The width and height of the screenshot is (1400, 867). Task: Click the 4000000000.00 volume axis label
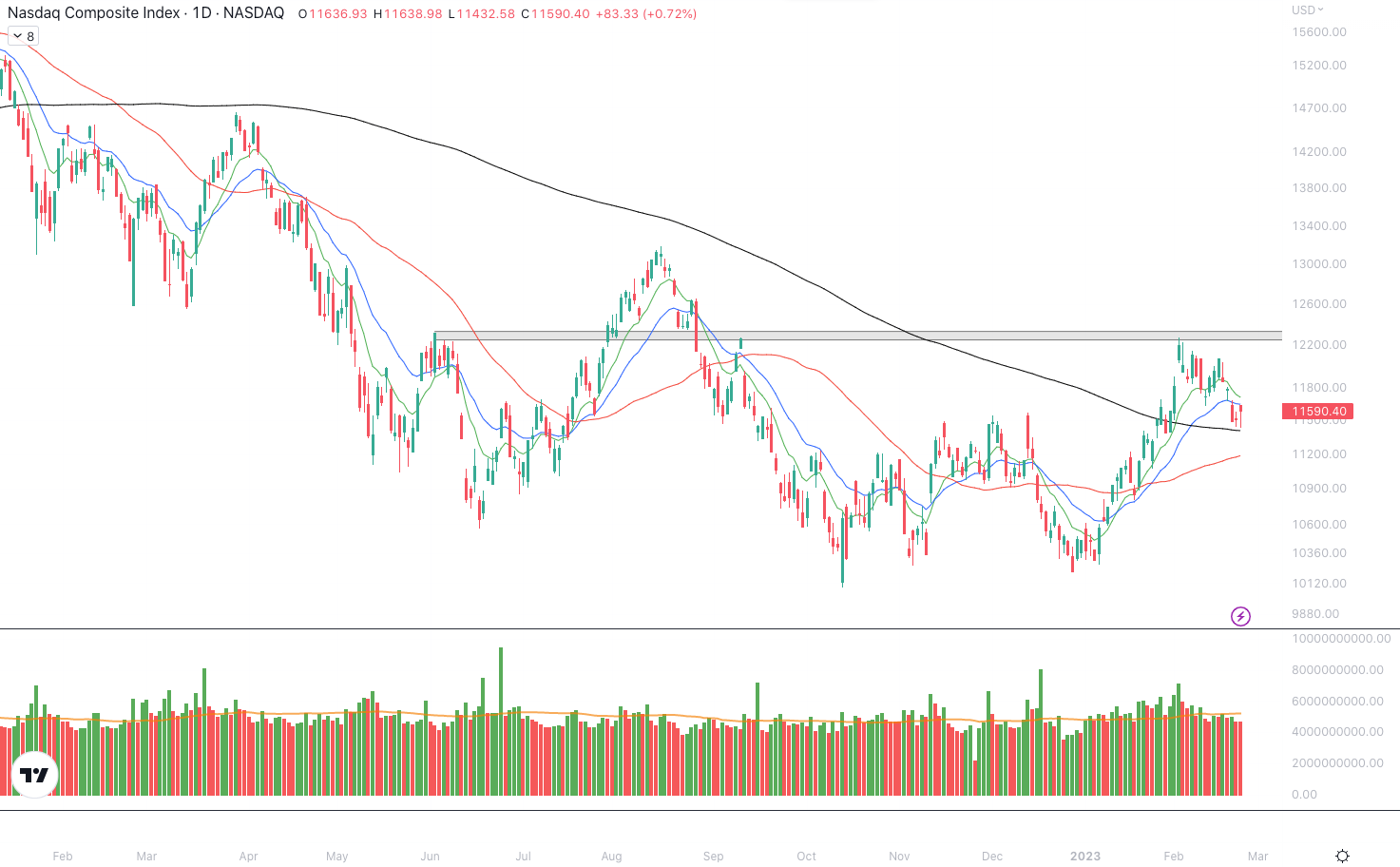tap(1337, 732)
